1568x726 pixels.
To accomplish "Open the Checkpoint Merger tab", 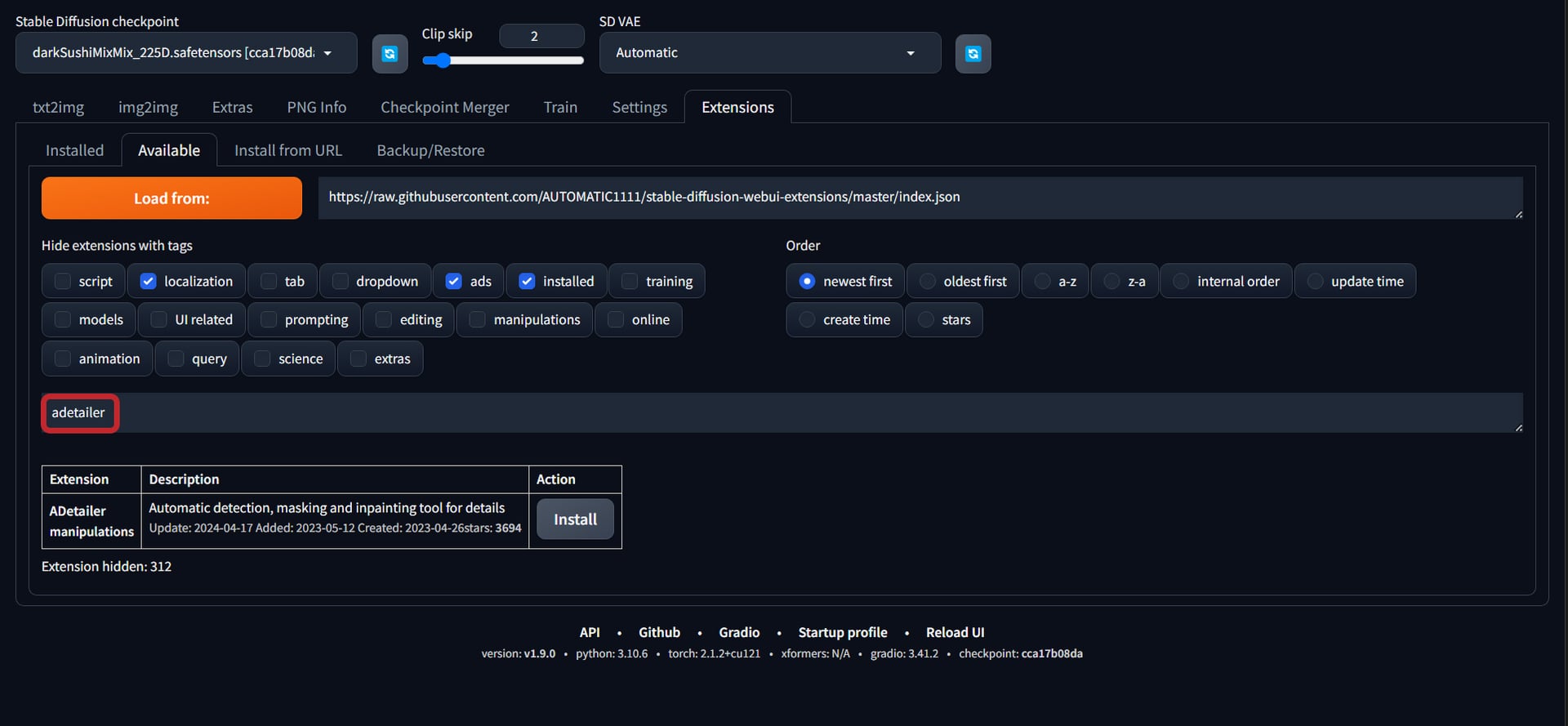I will (444, 107).
